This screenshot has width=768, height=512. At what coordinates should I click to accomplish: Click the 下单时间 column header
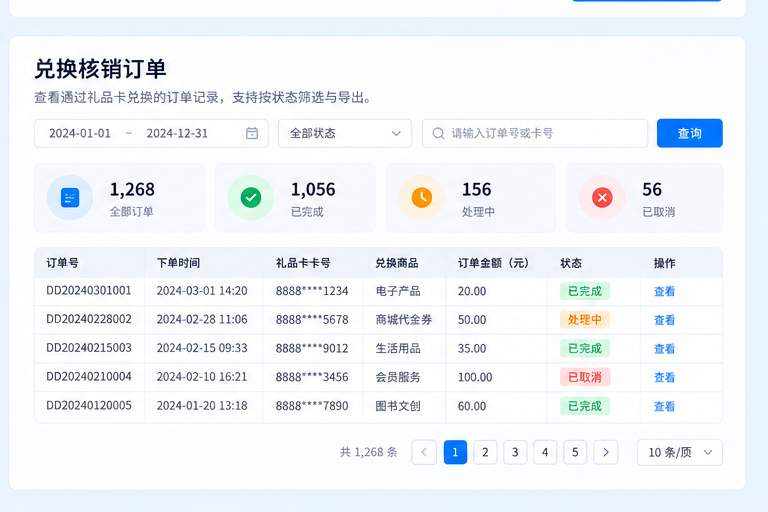tap(178, 263)
